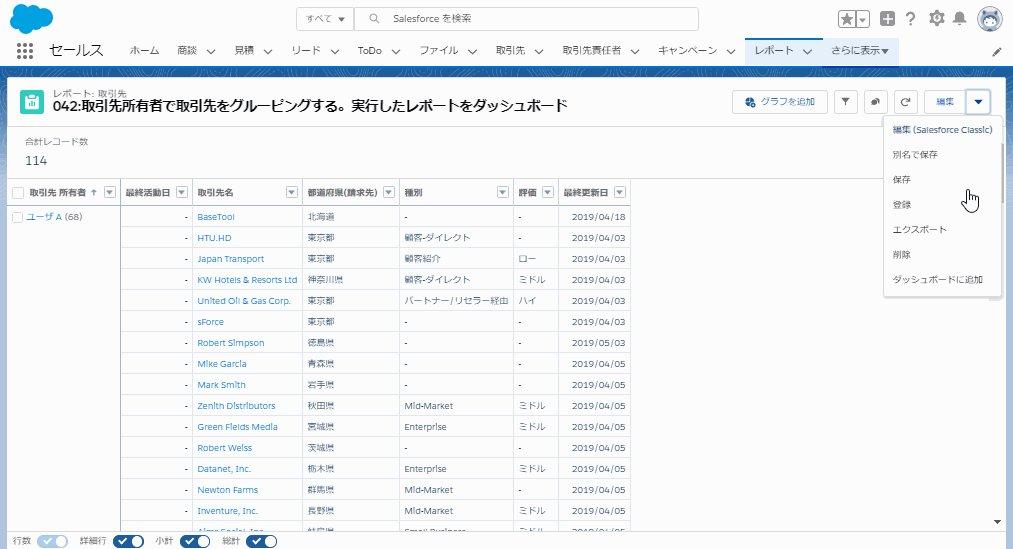Screen dimensions: 1013x549
Task: Open the ホーム tab
Action: (144, 50)
